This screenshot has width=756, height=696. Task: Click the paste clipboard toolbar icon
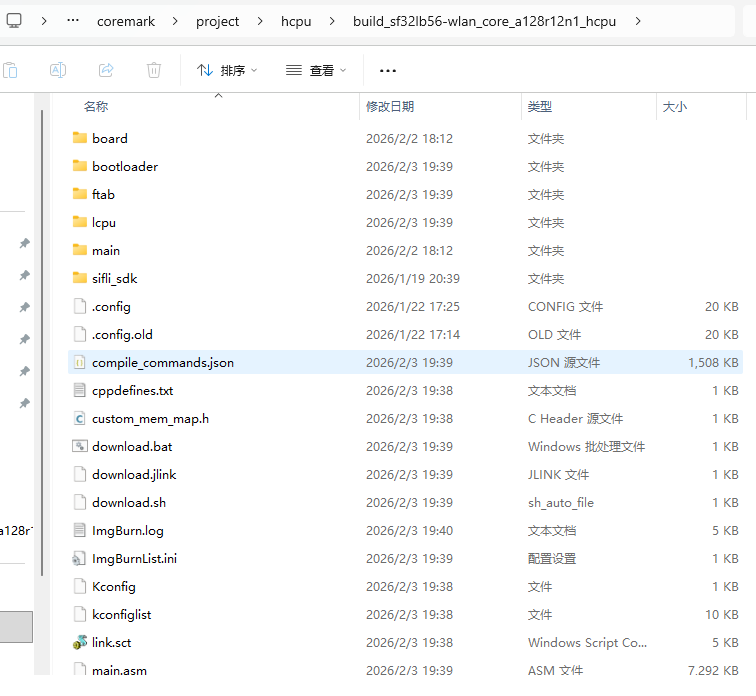10,70
